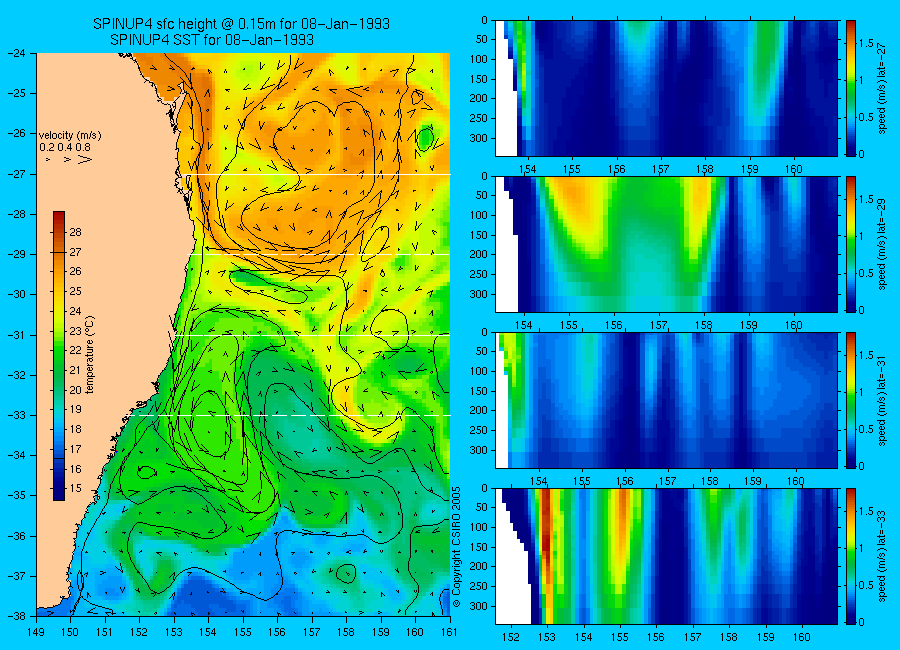
Task: Click the speed color bar for lat=-31
Action: click(850, 400)
